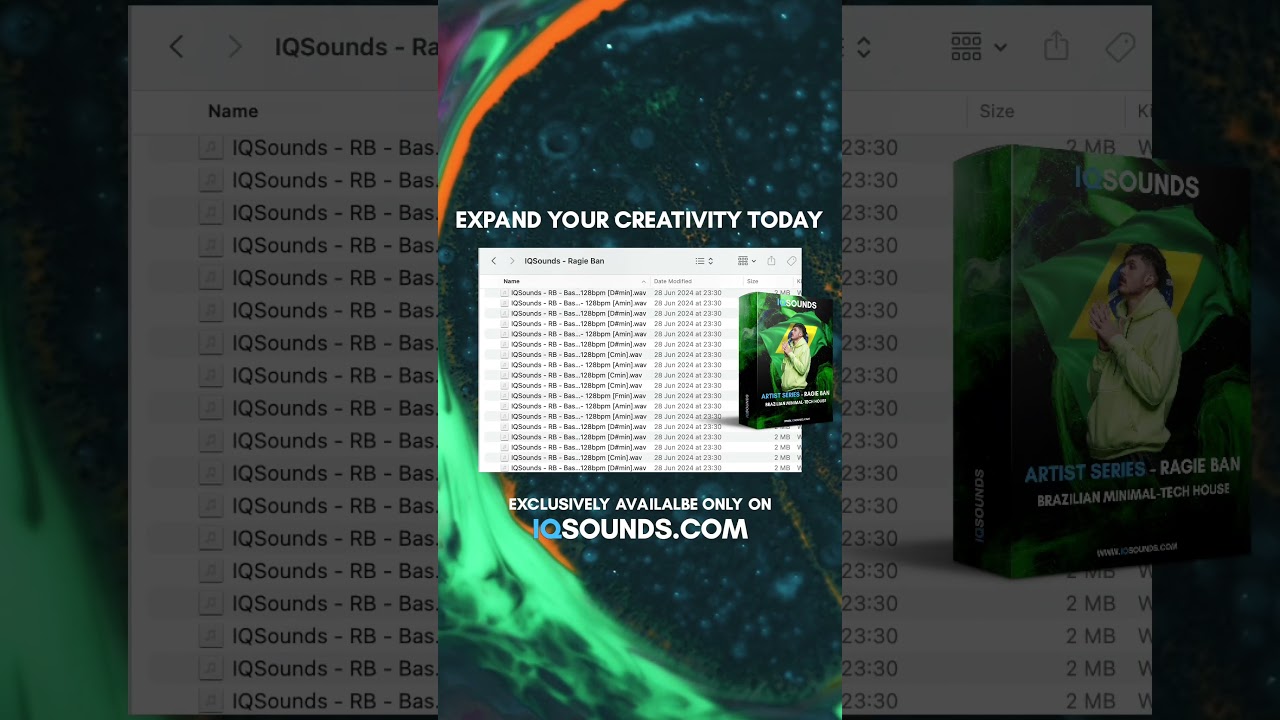Viewport: 1280px width, 720px height.
Task: Click the Share icon in small Finder toolbar
Action: click(x=771, y=261)
